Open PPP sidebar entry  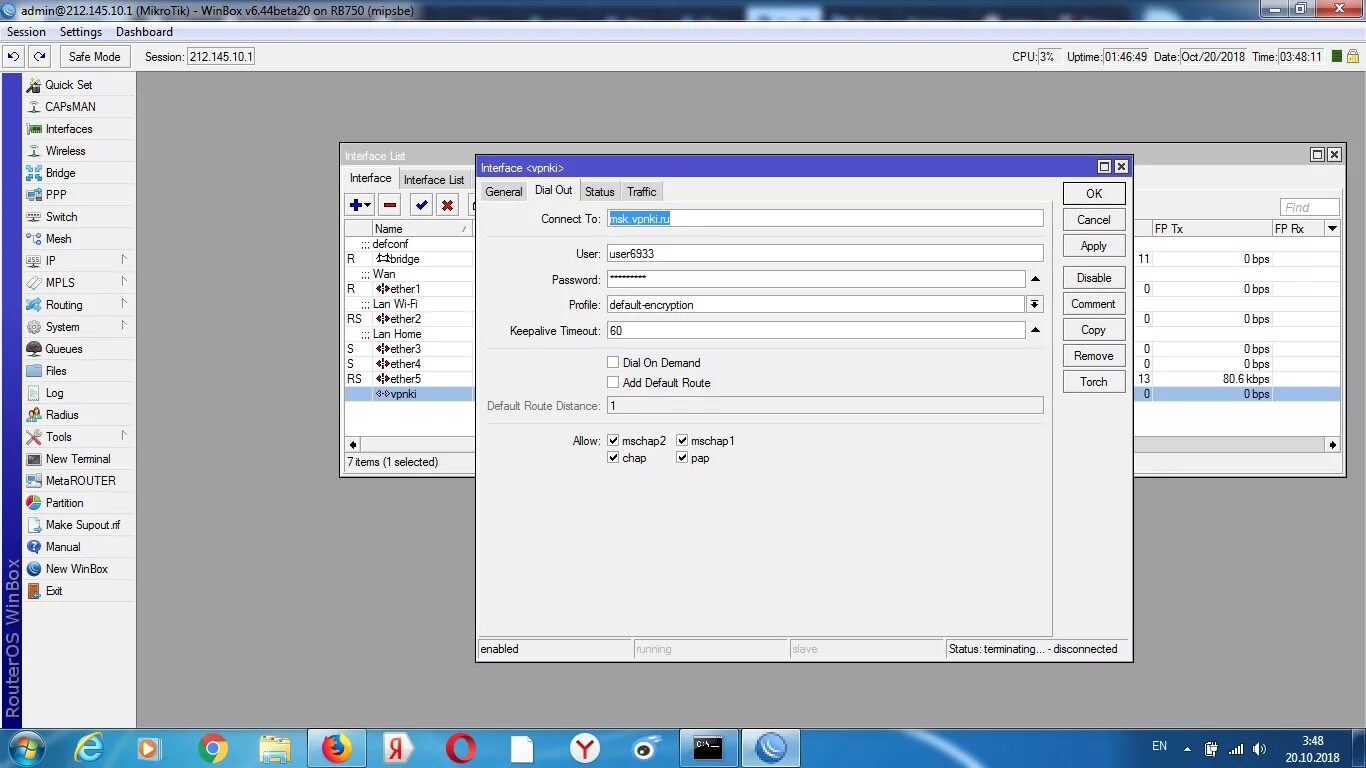56,195
